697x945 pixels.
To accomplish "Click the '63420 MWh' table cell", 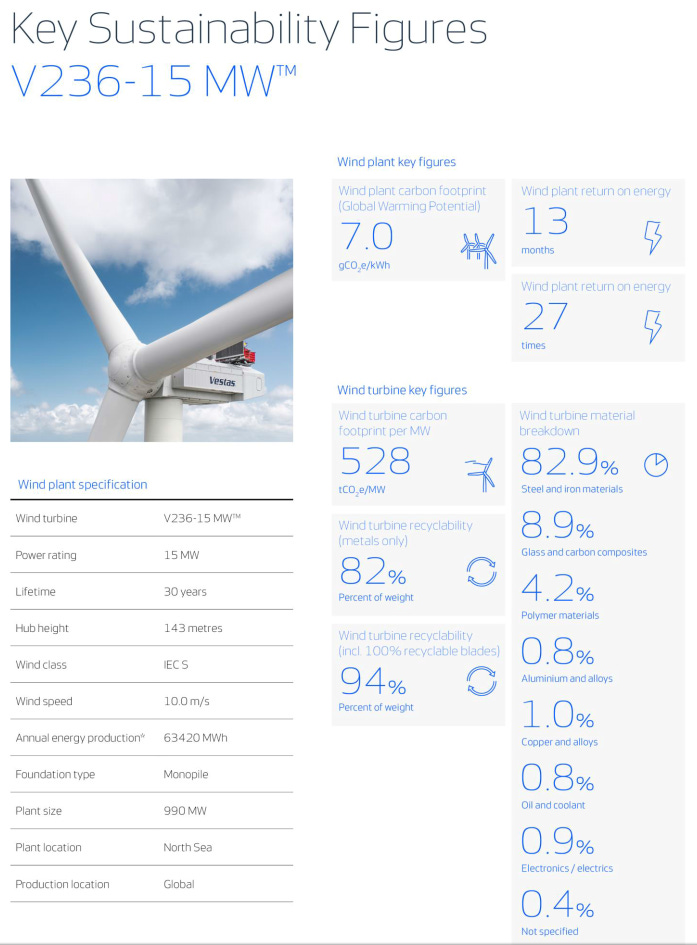I will 196,738.
